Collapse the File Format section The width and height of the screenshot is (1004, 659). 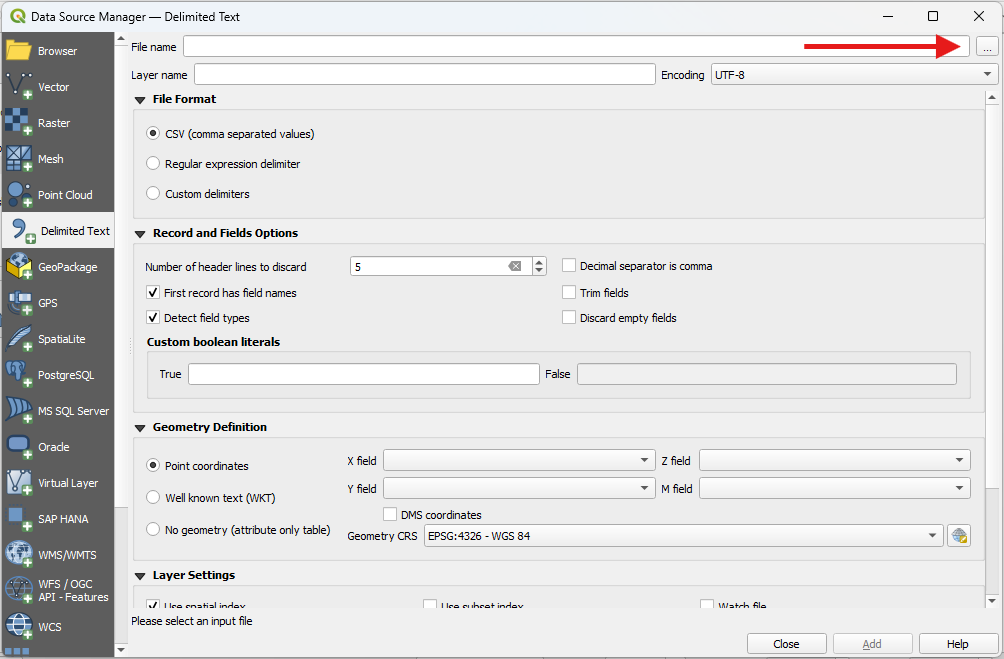click(140, 100)
